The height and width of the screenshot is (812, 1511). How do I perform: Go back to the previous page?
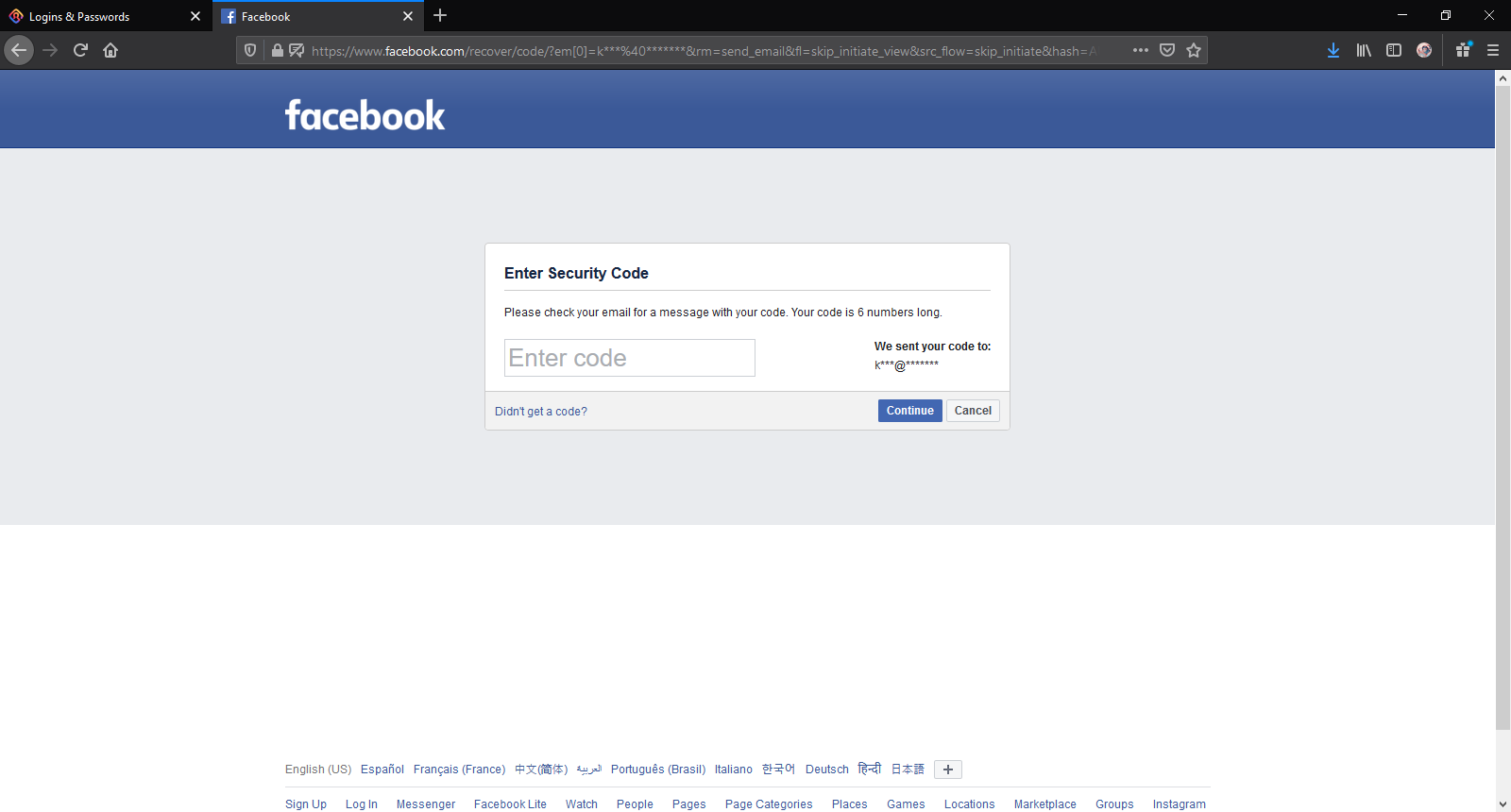coord(19,50)
